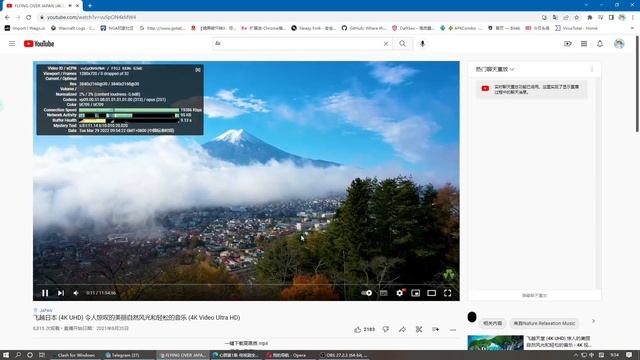Run the search with magnifier button
640x360 pixels.
click(402, 44)
